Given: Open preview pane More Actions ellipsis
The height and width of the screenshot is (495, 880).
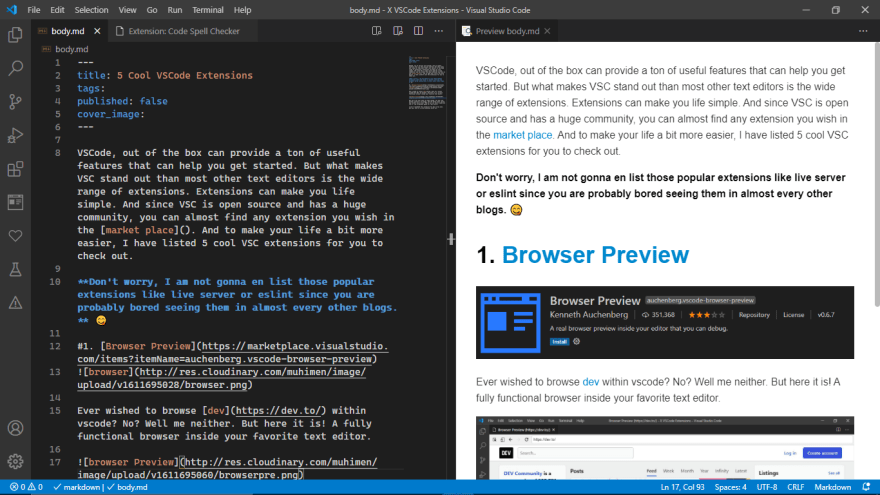Looking at the screenshot, I should coord(863,31).
